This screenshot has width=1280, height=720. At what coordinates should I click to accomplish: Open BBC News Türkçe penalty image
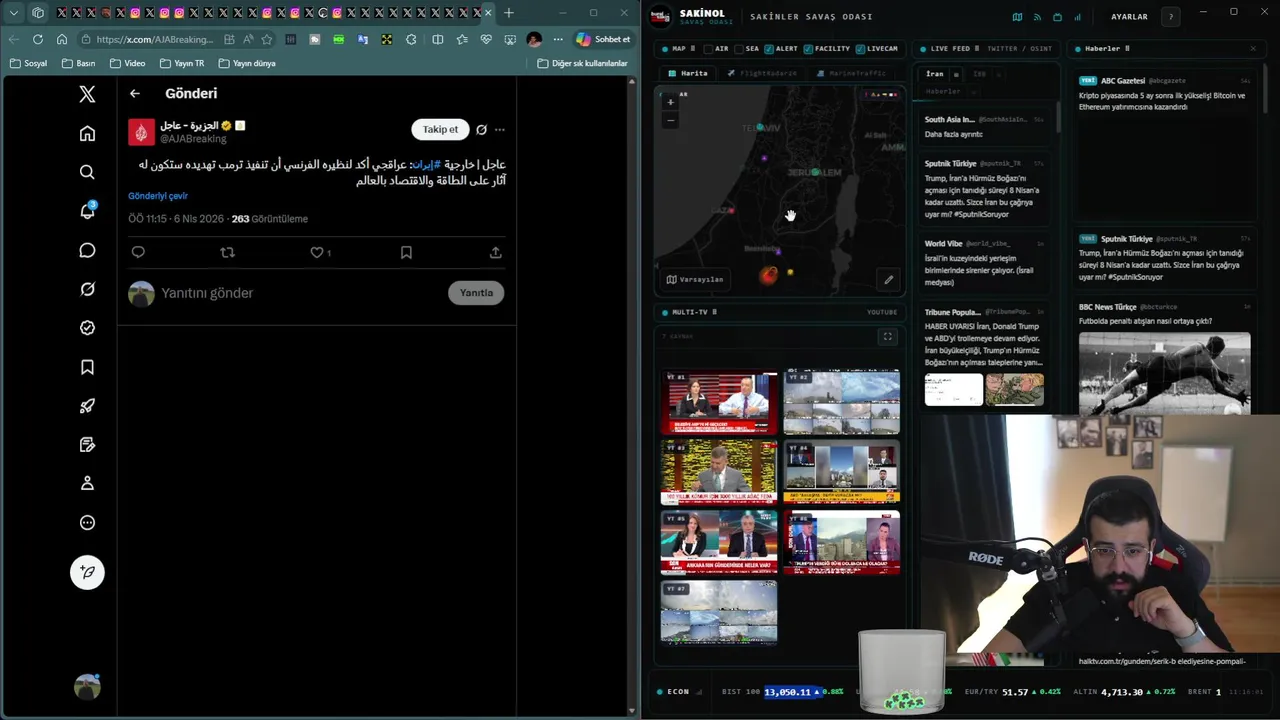tap(1164, 372)
